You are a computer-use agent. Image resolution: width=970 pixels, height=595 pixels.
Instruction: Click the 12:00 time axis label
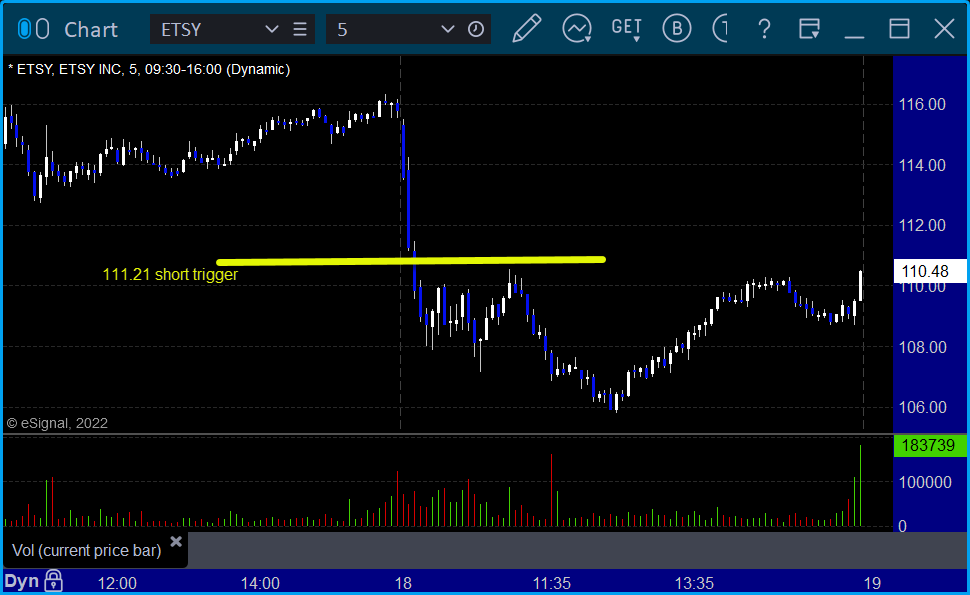118,583
